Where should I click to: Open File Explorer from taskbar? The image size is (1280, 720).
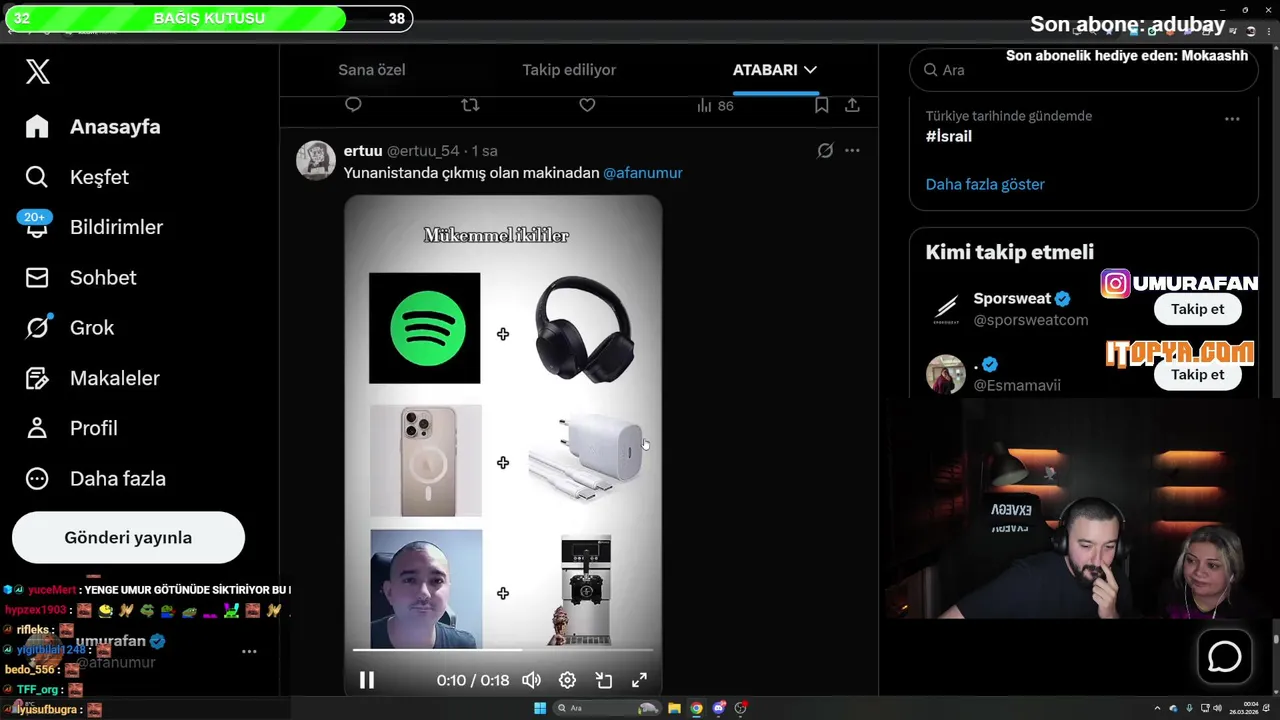coord(675,708)
